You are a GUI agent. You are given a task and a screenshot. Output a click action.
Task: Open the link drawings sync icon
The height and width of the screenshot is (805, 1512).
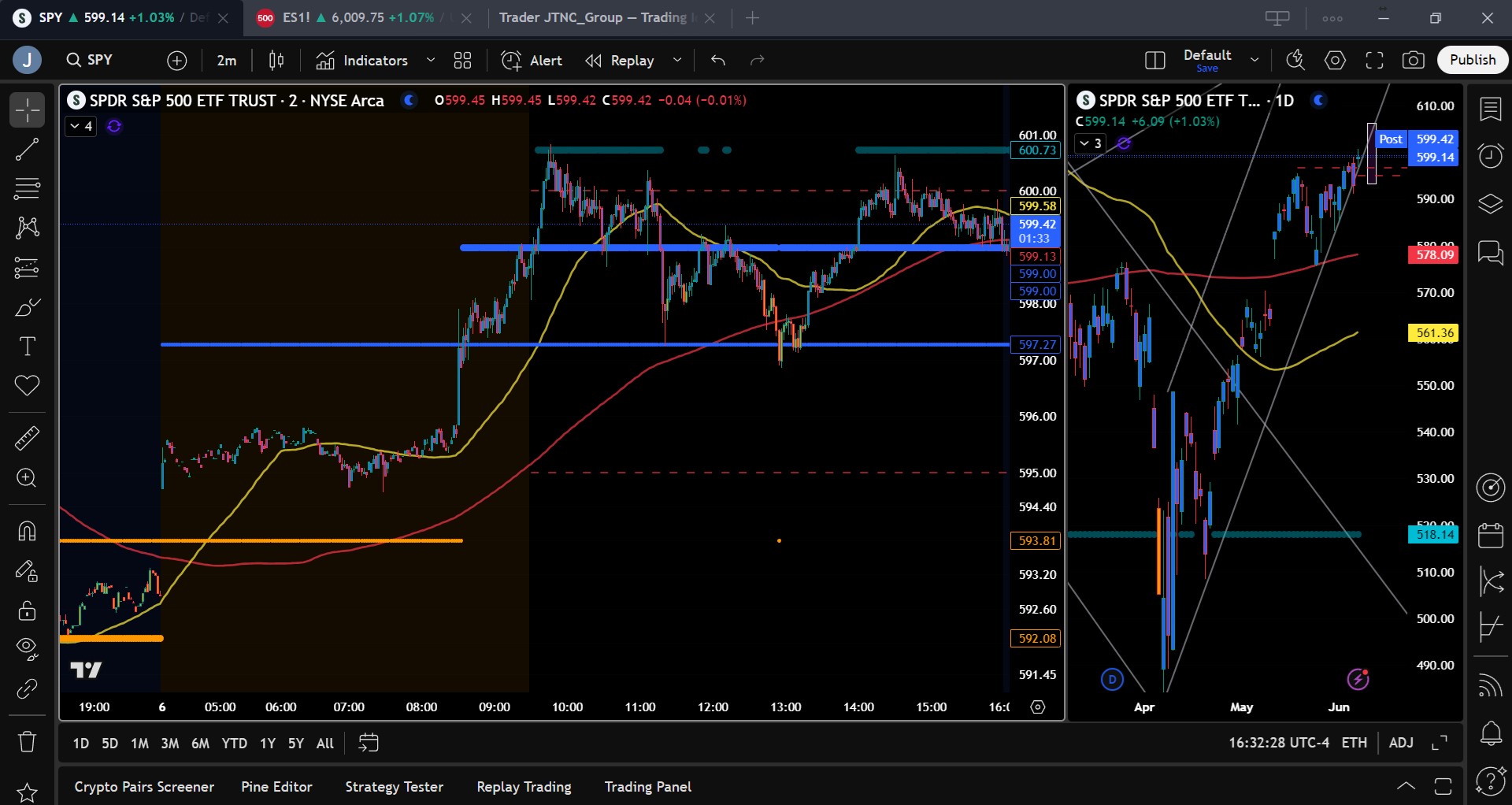click(x=27, y=689)
